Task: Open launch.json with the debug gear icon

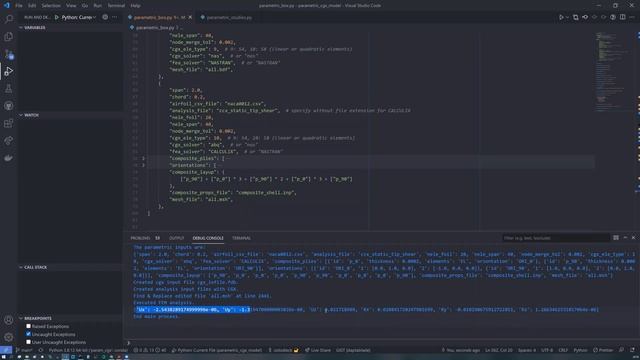Action: 105,17
